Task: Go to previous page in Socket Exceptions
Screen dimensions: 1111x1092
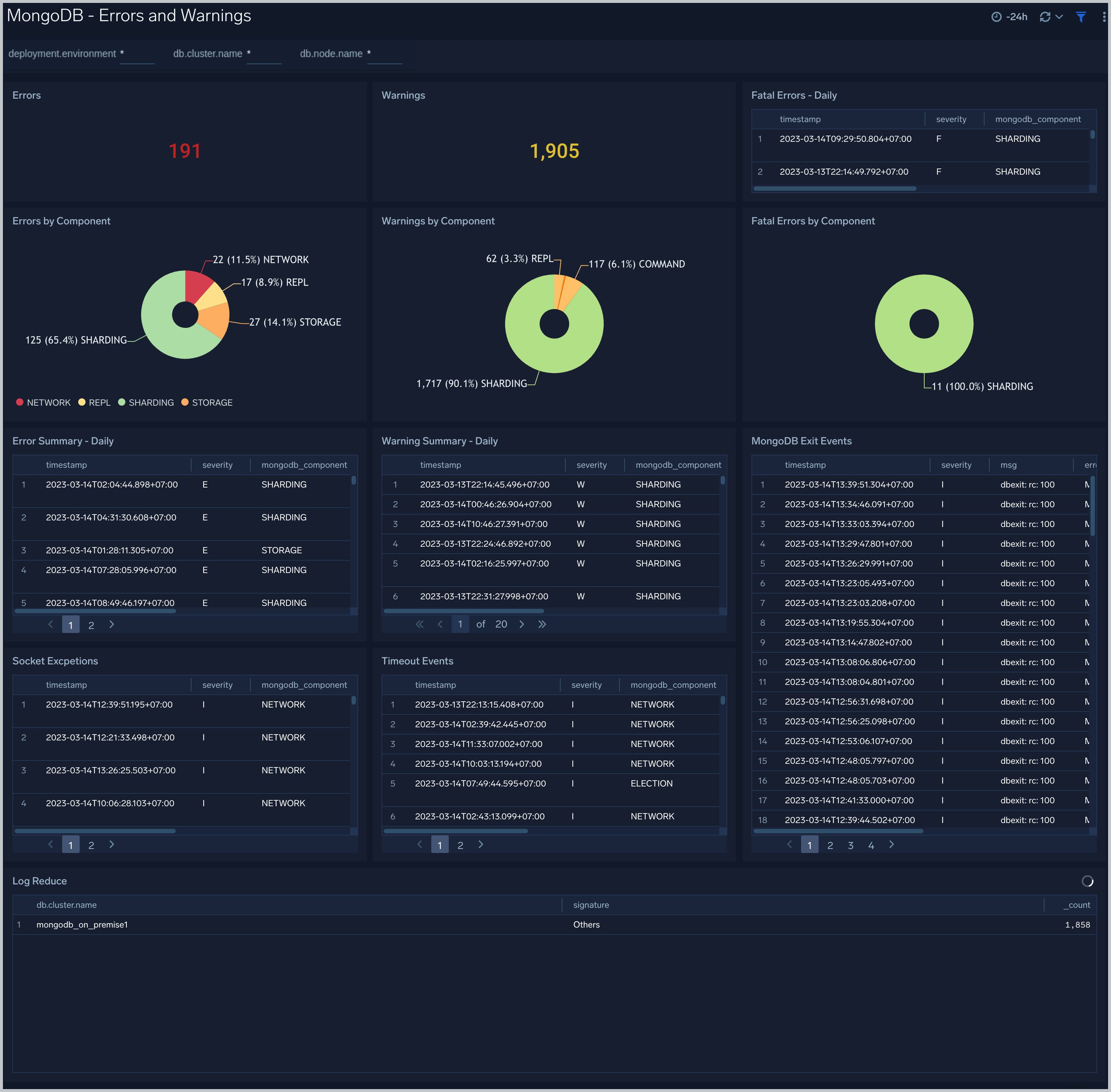Action: point(50,844)
